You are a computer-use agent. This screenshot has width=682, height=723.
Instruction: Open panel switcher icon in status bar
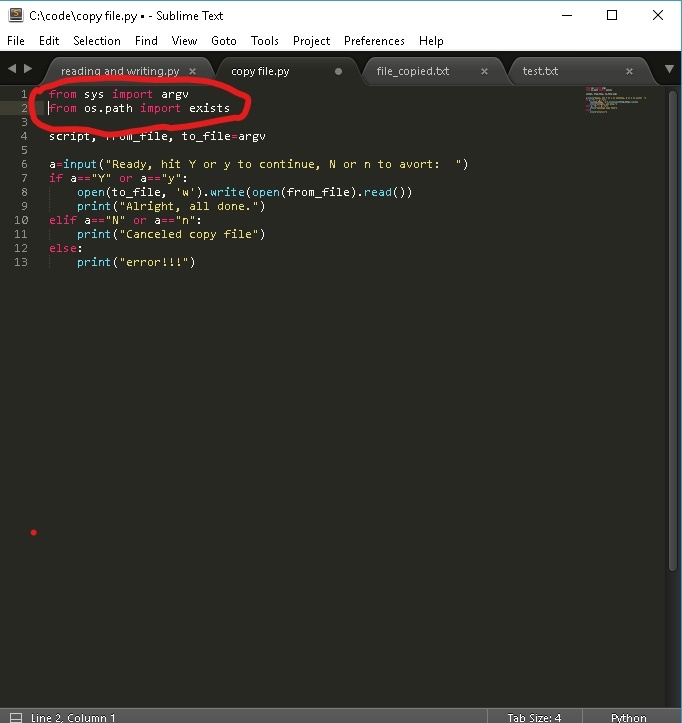click(15, 717)
